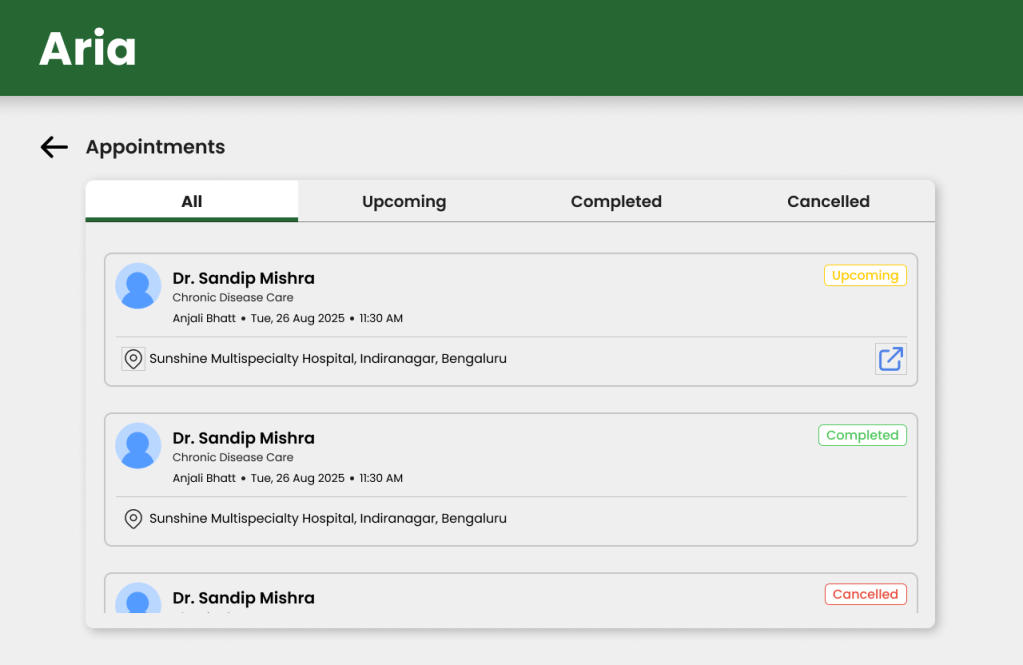Open external link icon on upcoming appointment
This screenshot has height=665, width=1023.
[890, 359]
